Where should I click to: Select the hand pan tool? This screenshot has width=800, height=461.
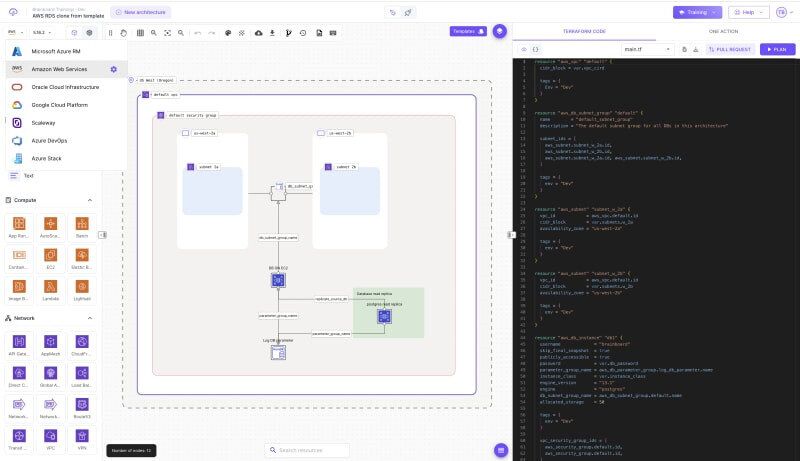coord(123,33)
